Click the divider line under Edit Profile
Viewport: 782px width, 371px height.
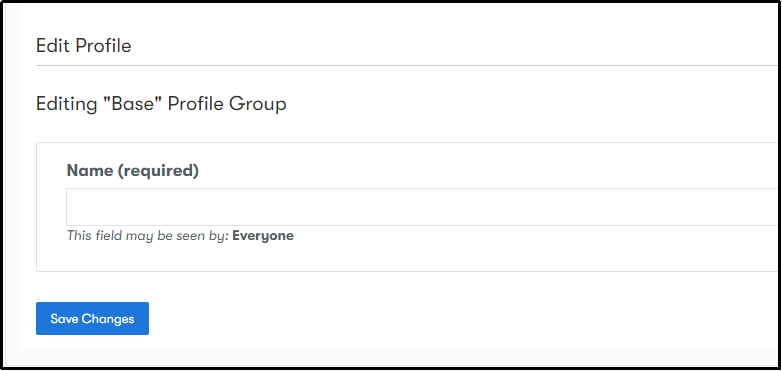click(x=407, y=65)
